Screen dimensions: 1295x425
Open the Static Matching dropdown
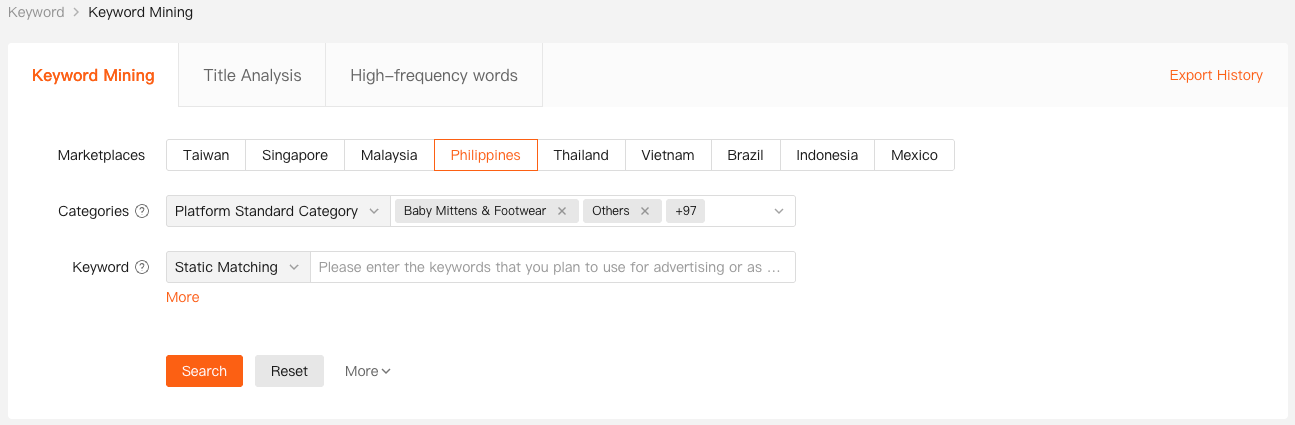(238, 267)
